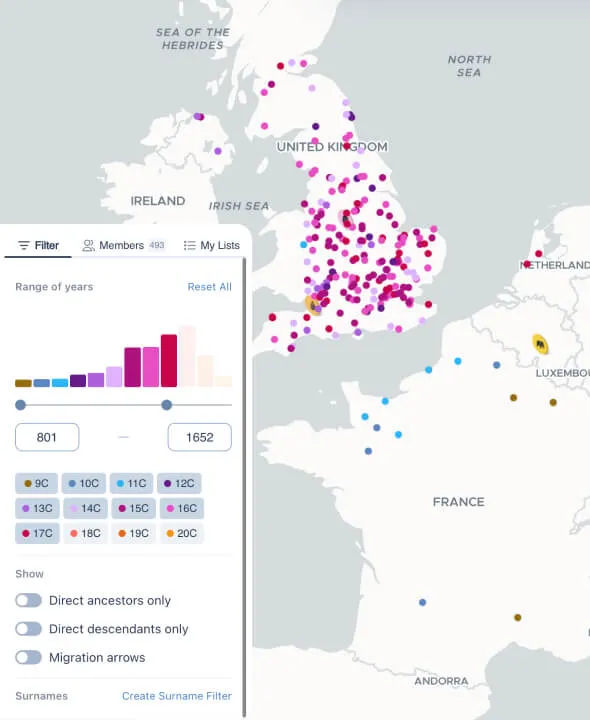Viewport: 590px width, 720px height.
Task: Click the yellow marker in southwest England
Action: pos(313,305)
